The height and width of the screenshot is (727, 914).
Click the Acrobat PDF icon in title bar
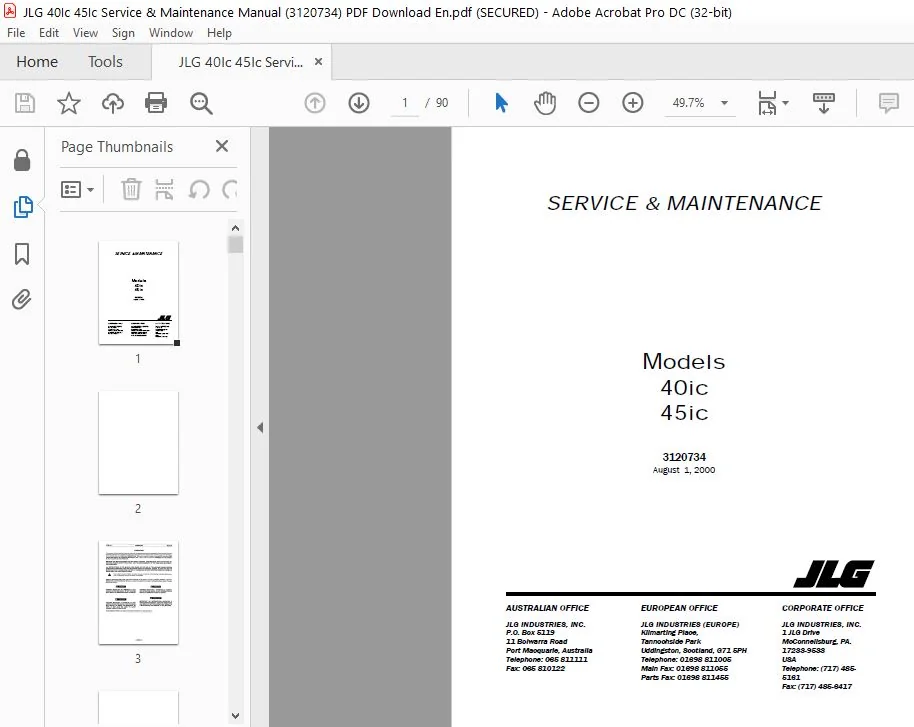coord(10,11)
